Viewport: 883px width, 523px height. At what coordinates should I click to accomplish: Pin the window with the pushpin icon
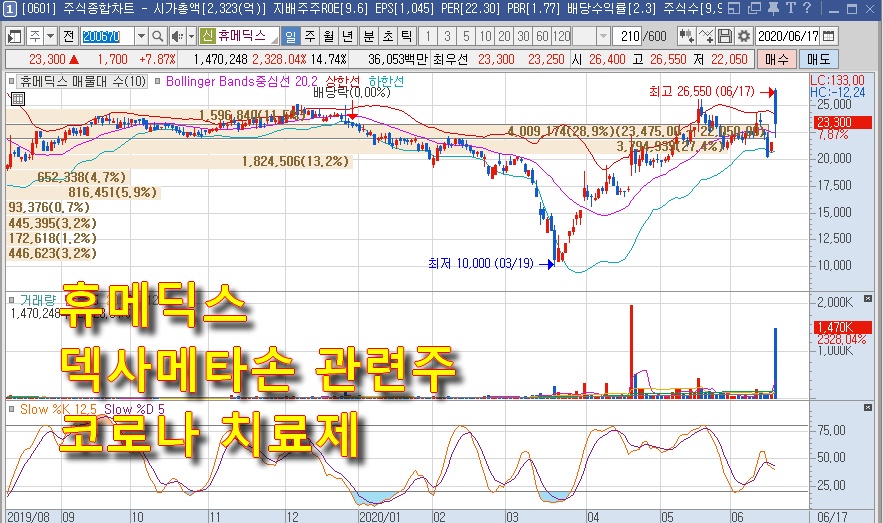pos(773,8)
